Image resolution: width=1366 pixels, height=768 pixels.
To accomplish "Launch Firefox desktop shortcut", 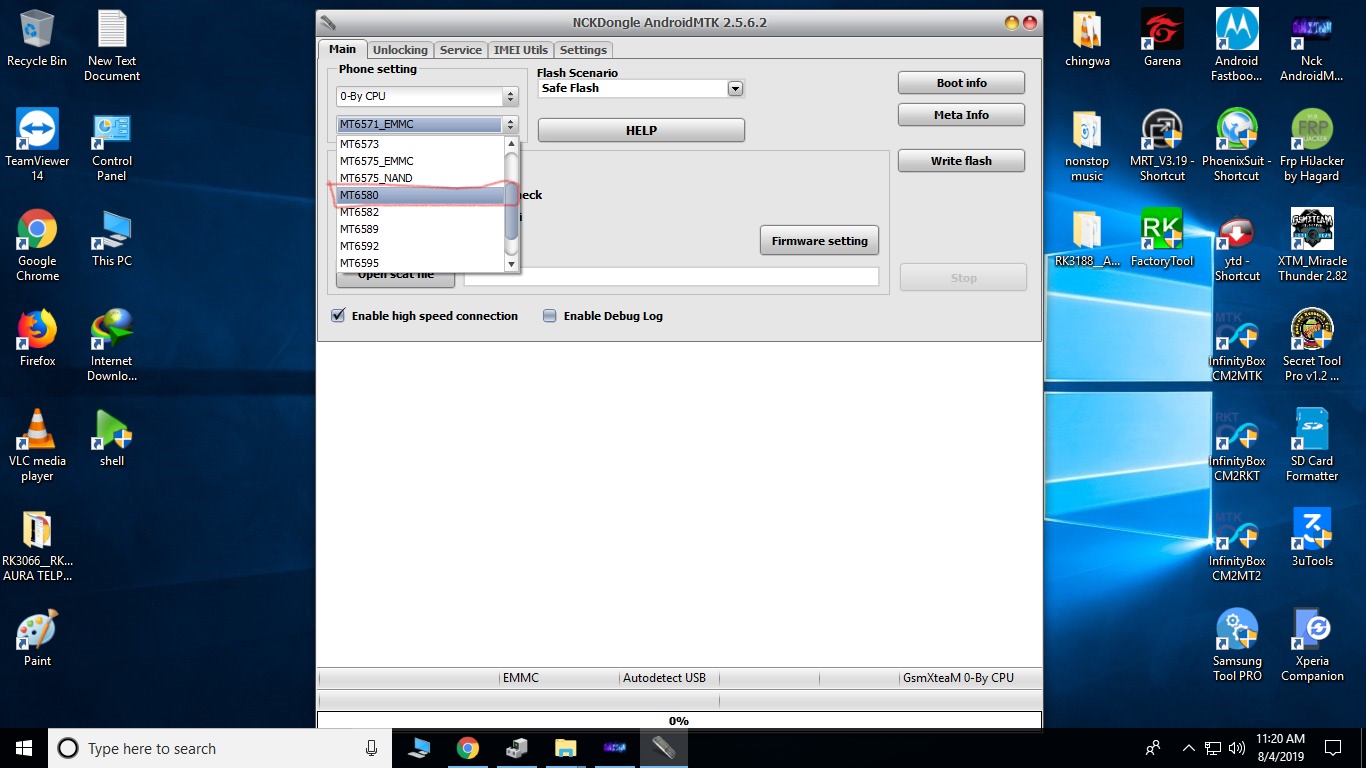I will (37, 338).
